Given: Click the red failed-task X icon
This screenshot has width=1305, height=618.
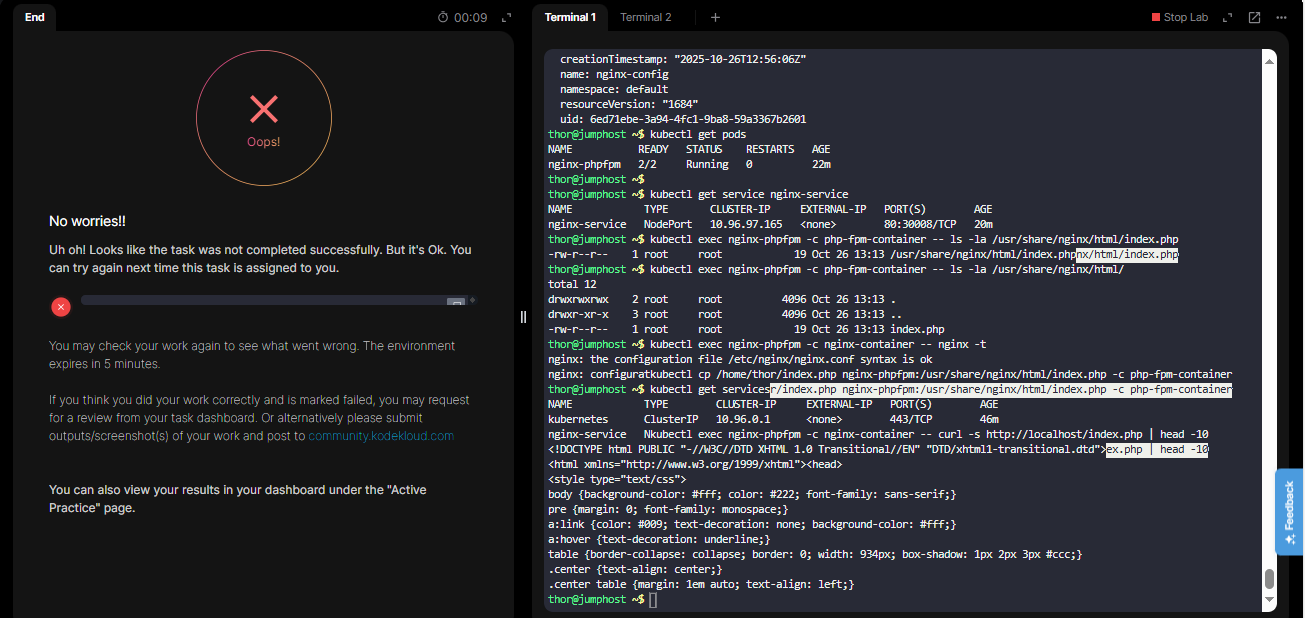Looking at the screenshot, I should coord(60,307).
